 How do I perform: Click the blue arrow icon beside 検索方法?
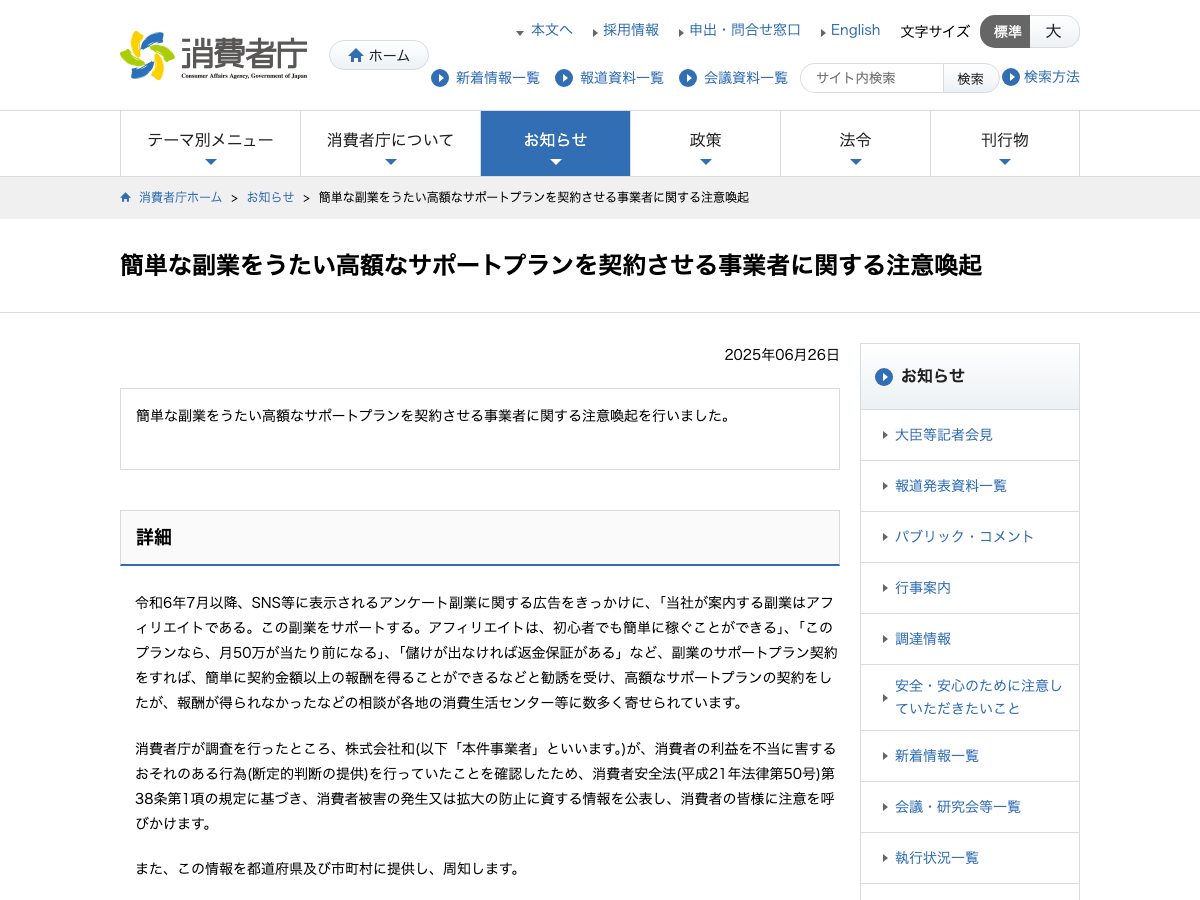point(1011,77)
